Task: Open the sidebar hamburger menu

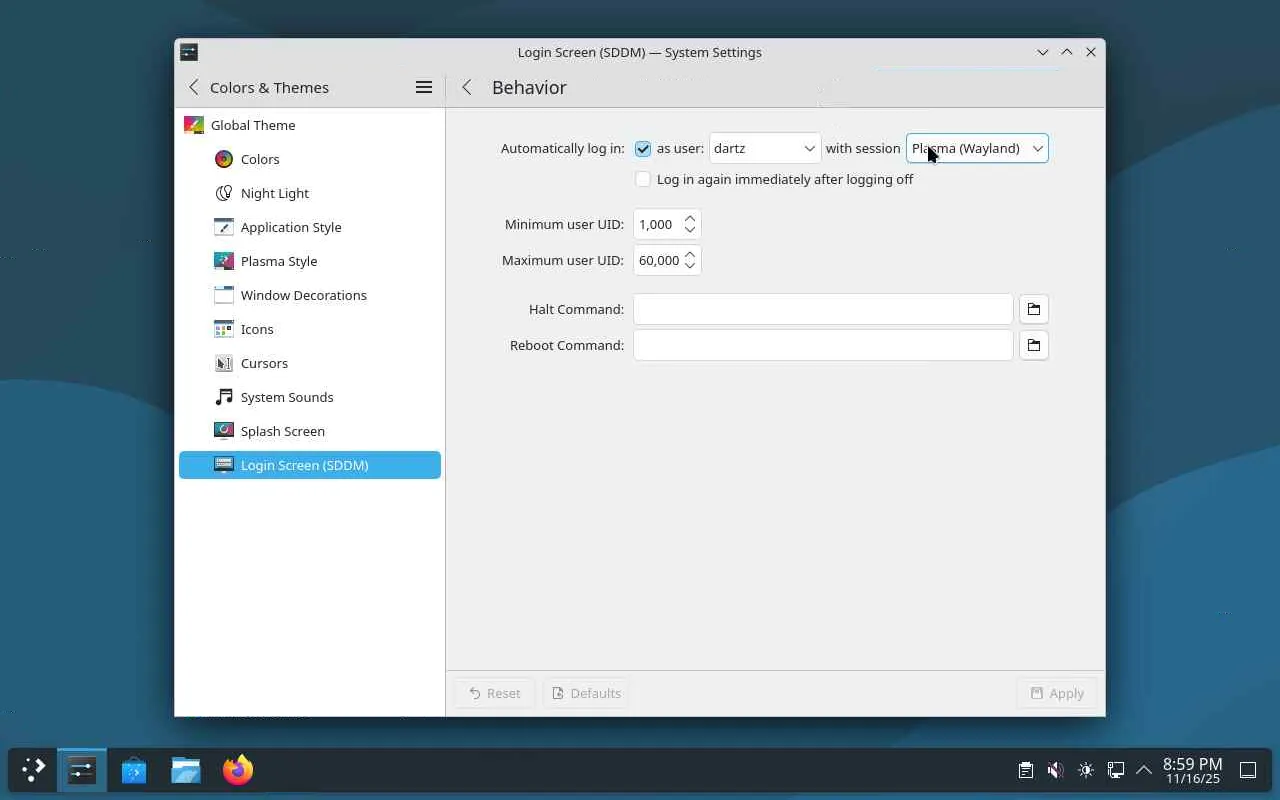Action: (424, 87)
